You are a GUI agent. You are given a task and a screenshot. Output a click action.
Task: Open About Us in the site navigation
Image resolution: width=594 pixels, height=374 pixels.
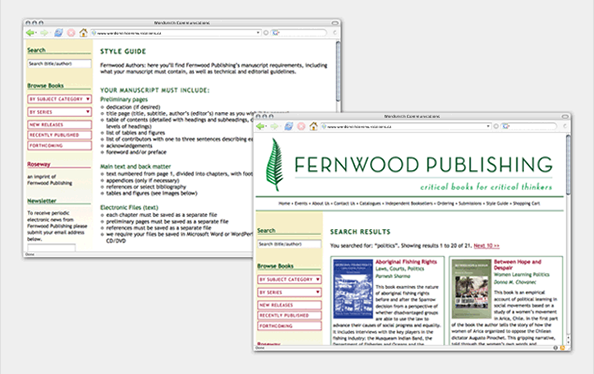(x=320, y=203)
